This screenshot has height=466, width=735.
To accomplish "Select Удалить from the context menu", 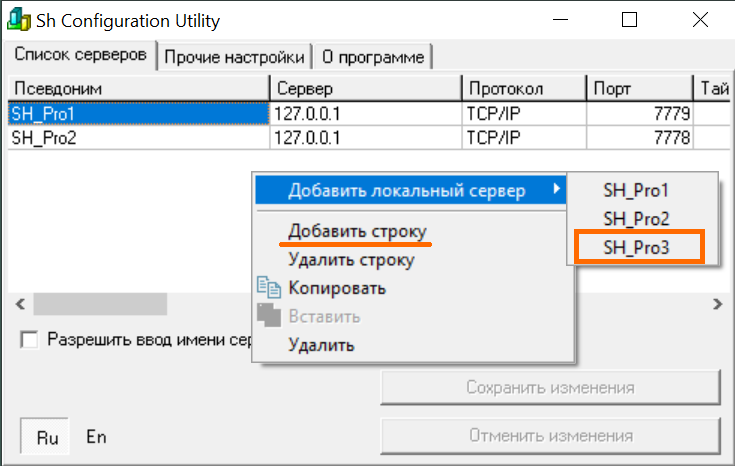I will point(320,346).
